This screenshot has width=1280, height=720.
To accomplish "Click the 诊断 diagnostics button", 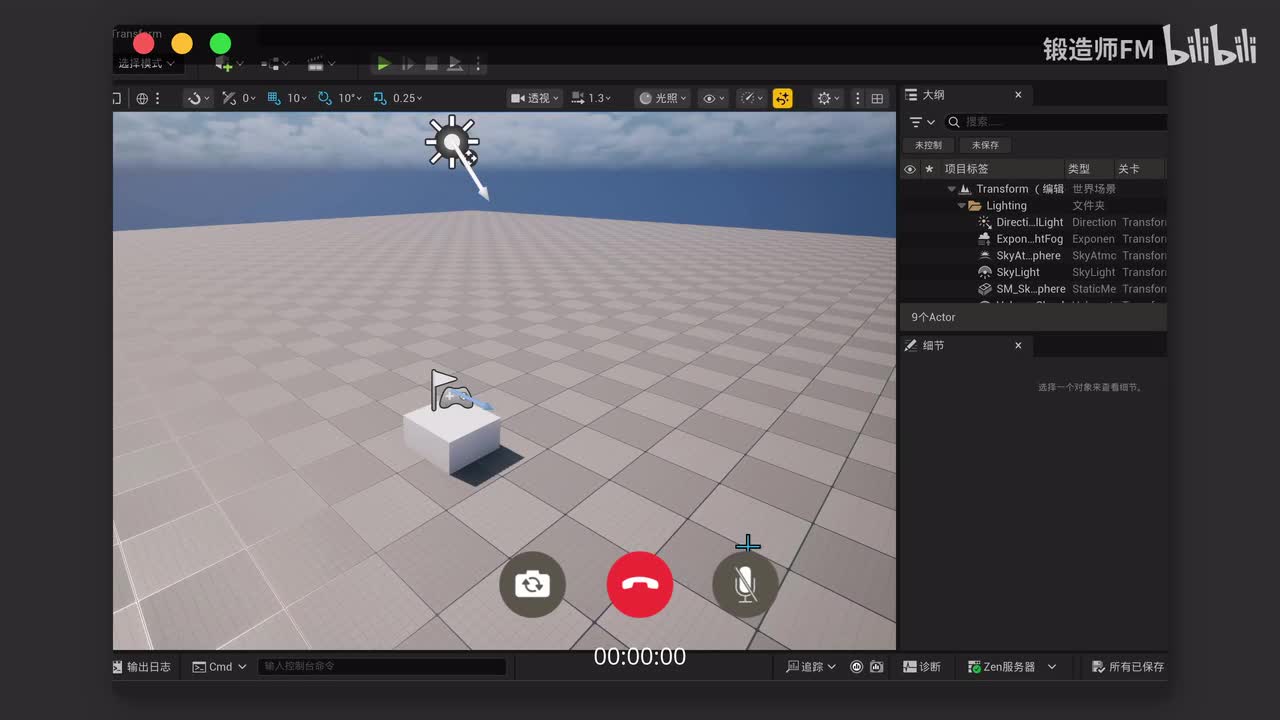I will pos(922,667).
